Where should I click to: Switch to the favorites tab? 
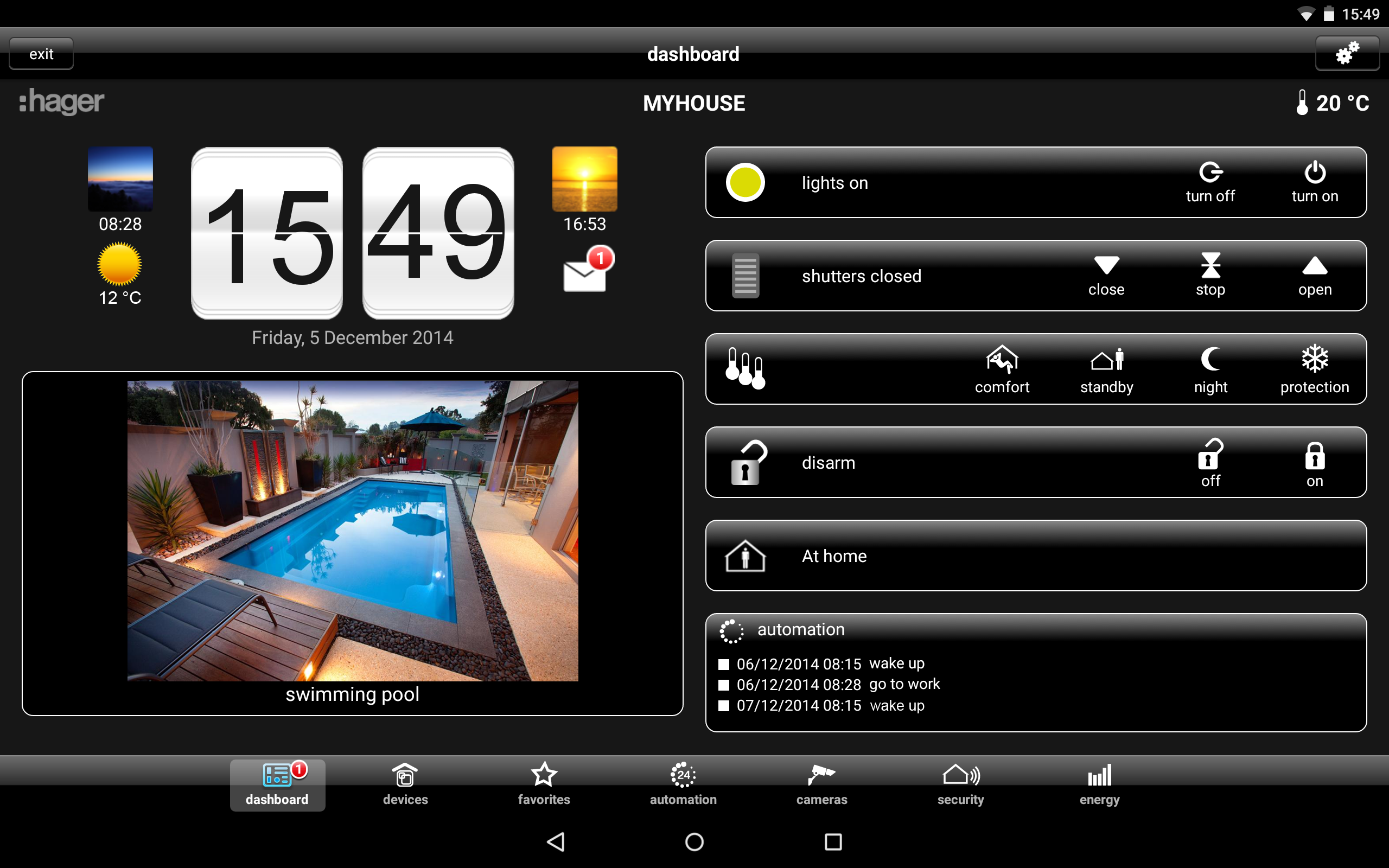(544, 785)
